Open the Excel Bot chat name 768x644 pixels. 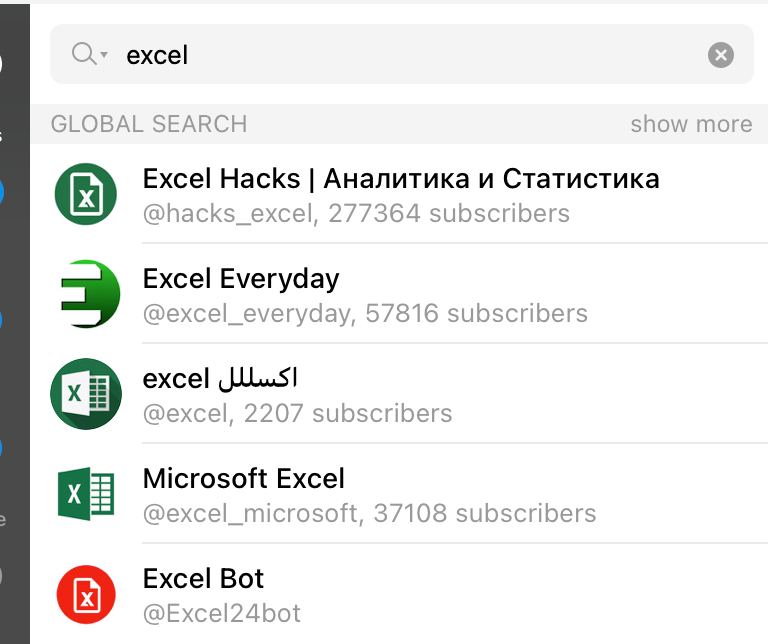[203, 579]
